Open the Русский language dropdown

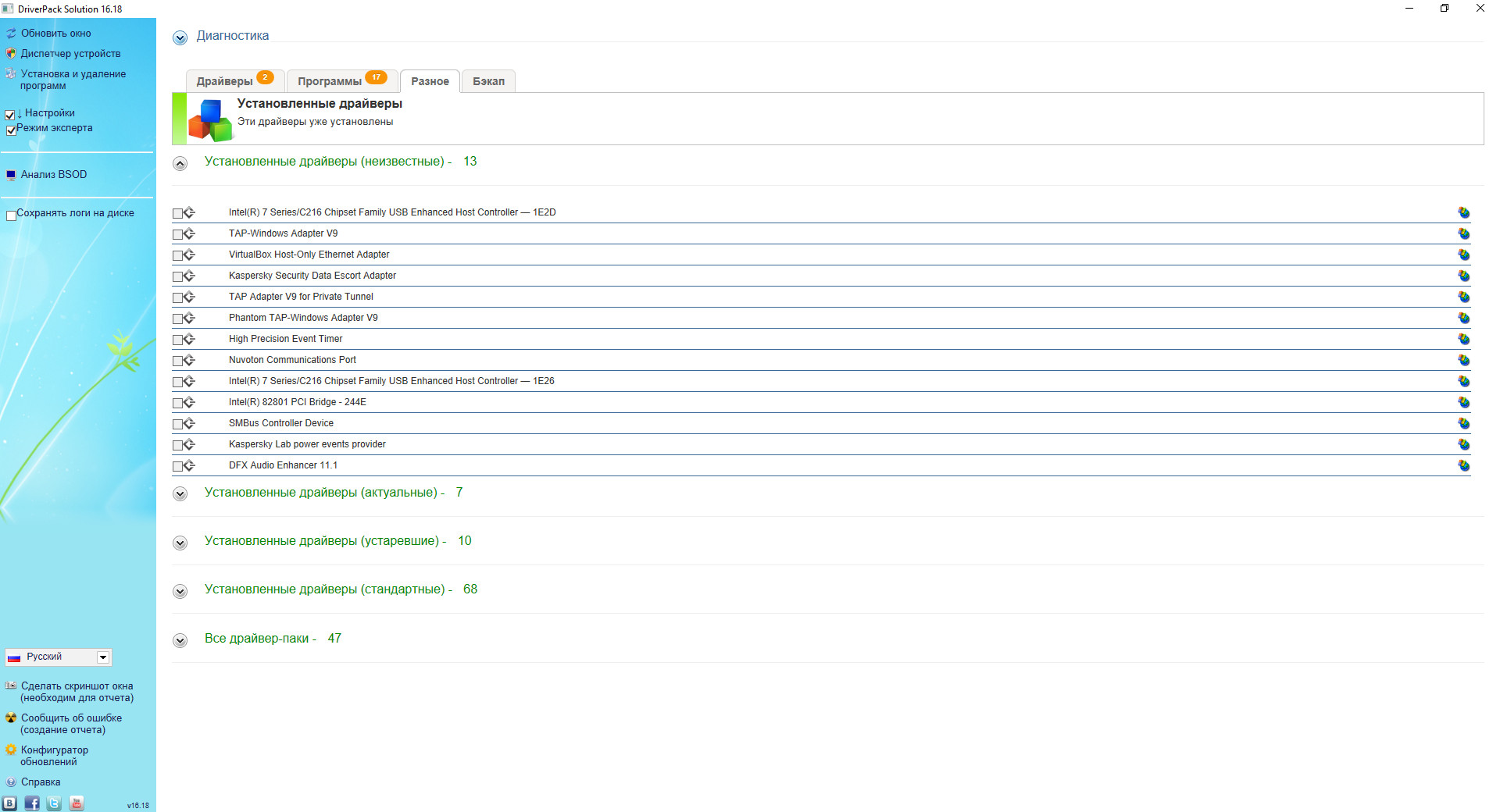[58, 657]
